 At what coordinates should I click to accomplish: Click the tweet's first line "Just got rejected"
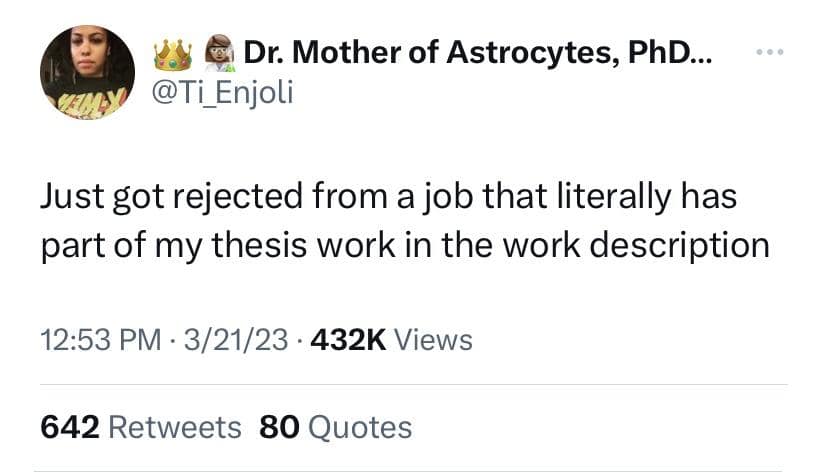(160, 196)
